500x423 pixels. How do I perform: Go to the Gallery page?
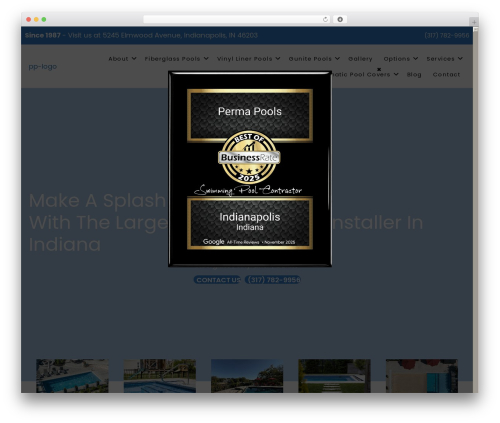(x=360, y=59)
